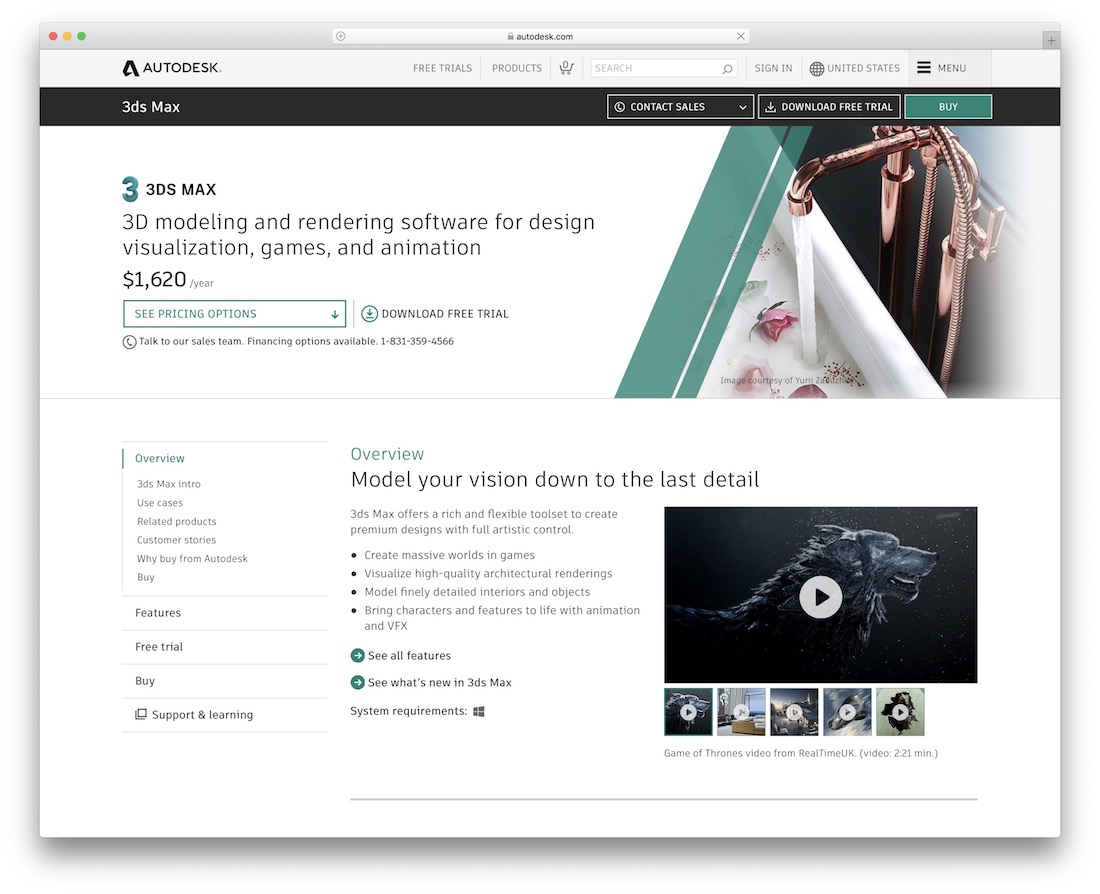Viewport: 1100px width, 894px height.
Task: Click the Overview heading in content
Action: pos(387,454)
